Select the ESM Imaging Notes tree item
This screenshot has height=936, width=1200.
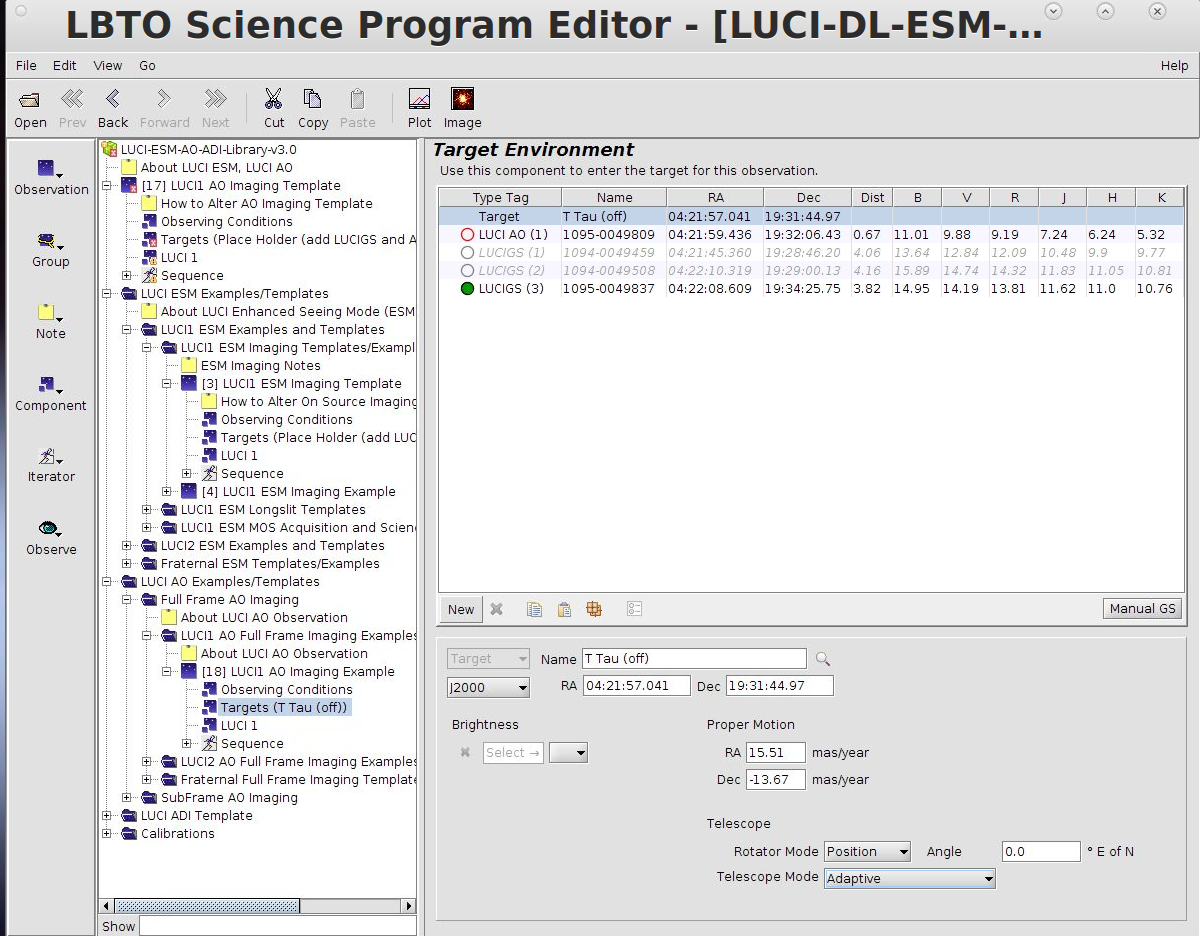click(x=261, y=366)
